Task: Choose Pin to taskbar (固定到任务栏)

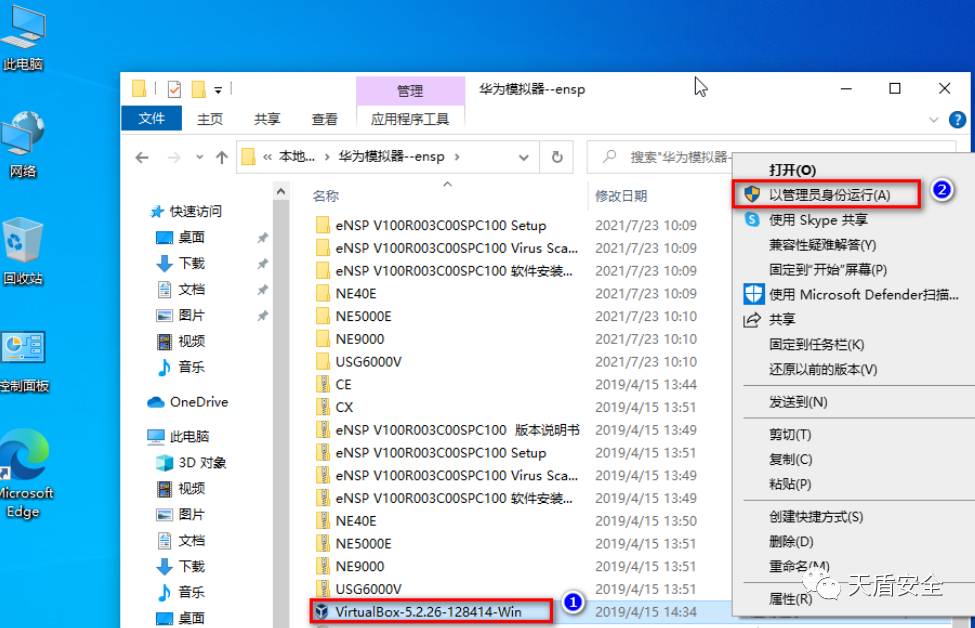Action: pos(816,344)
